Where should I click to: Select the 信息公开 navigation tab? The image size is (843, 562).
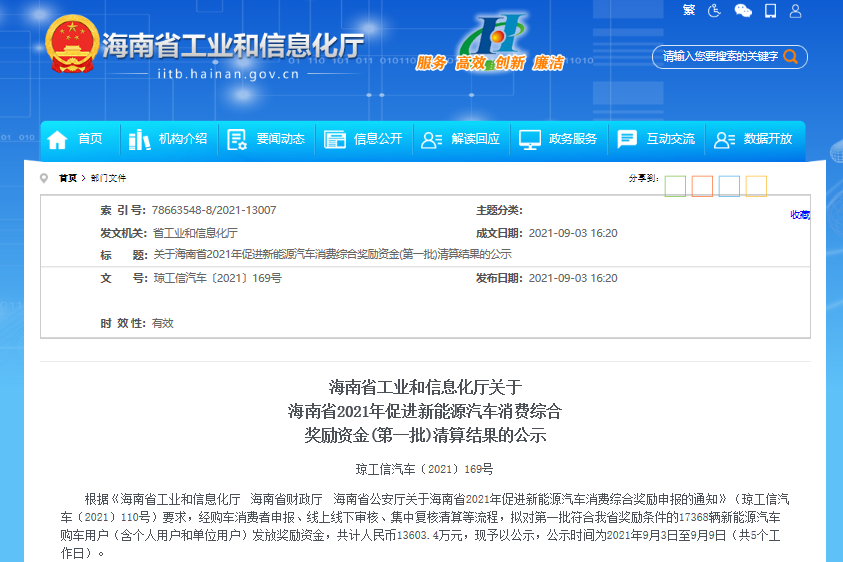364,139
